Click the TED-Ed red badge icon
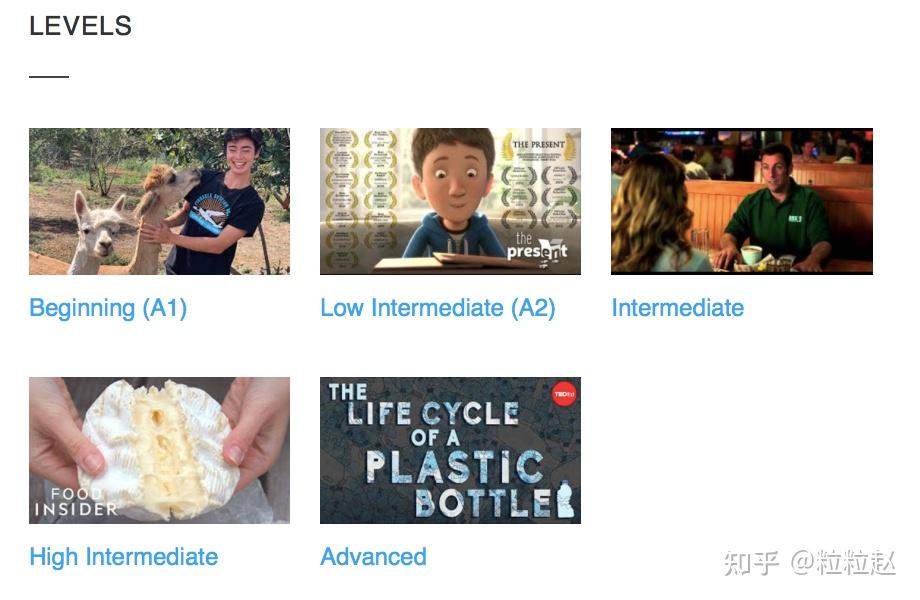 563,394
